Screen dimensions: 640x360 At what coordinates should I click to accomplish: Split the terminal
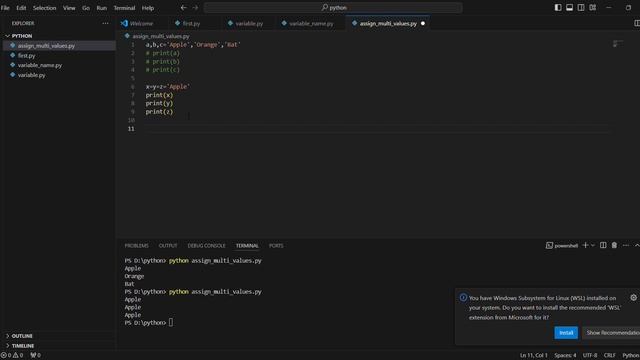coord(603,245)
